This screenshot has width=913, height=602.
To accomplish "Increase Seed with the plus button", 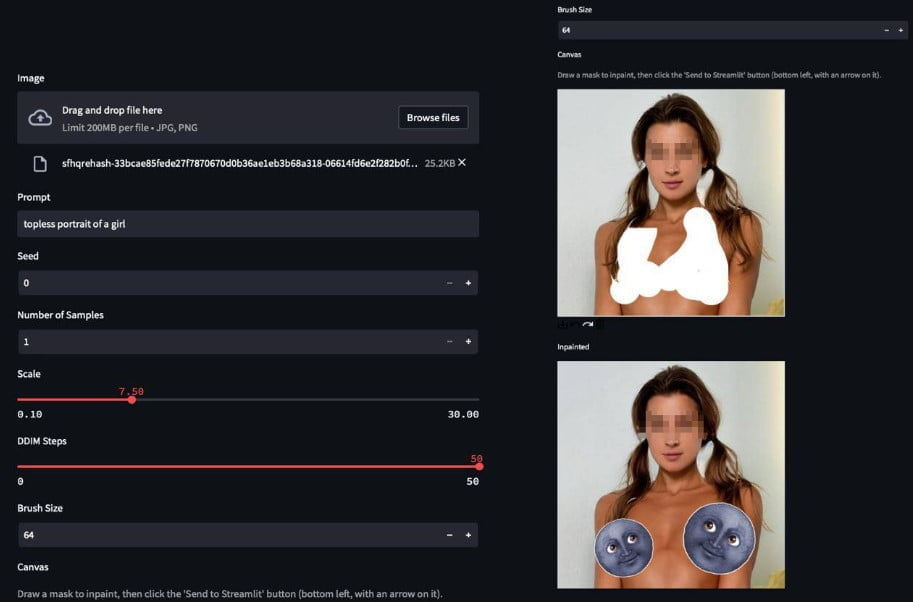I will click(x=468, y=283).
